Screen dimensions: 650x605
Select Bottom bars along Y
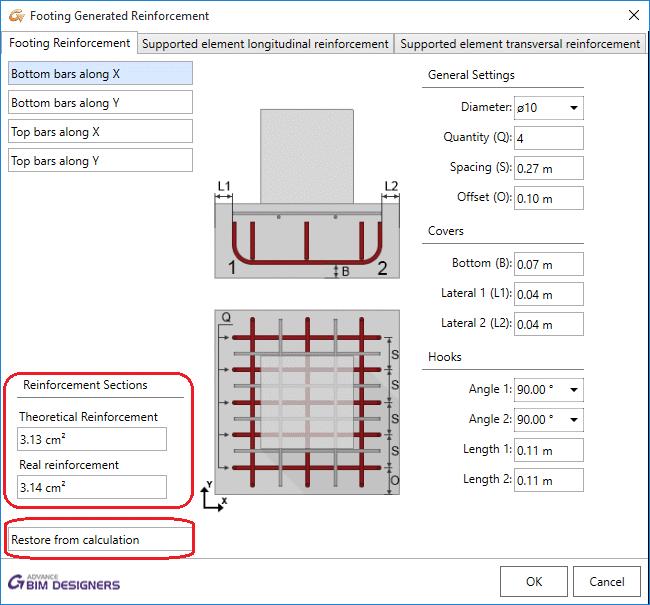100,102
